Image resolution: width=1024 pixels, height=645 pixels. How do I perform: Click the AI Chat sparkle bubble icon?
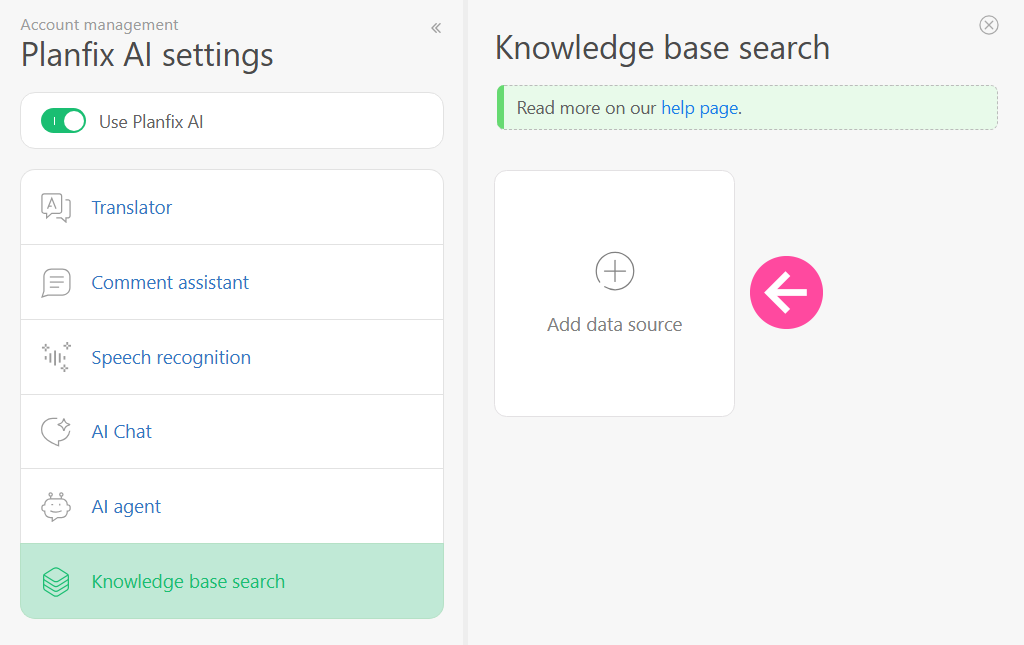pos(56,432)
